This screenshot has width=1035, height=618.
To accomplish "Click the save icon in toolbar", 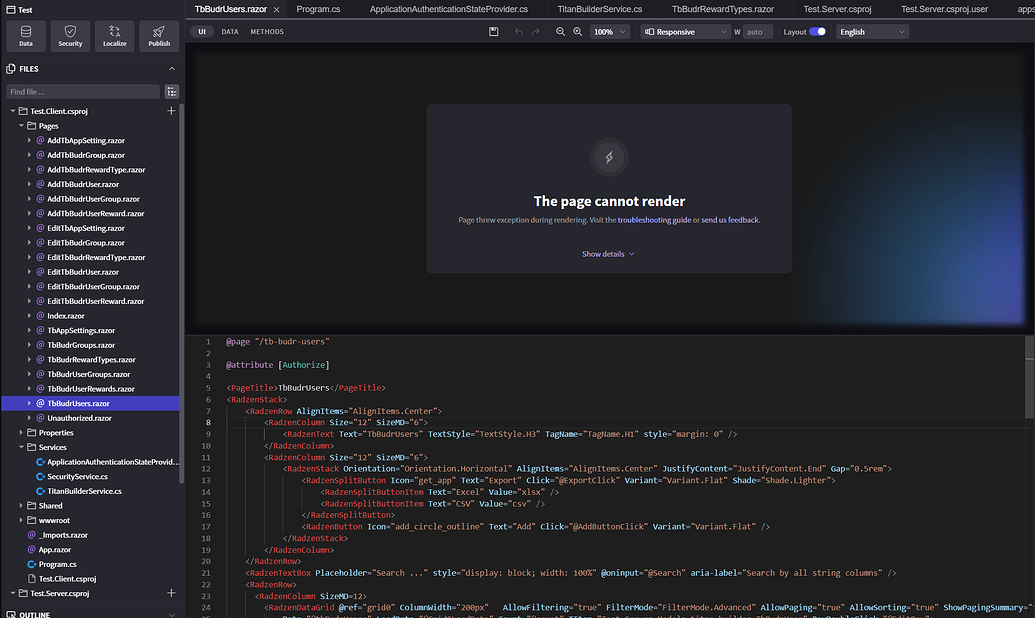I will click(x=493, y=32).
